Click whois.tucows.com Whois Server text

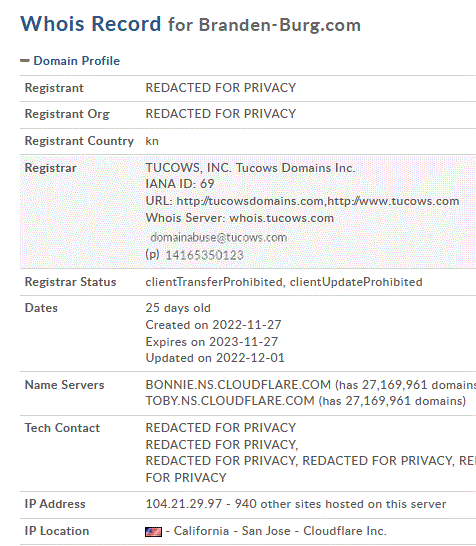(x=281, y=218)
